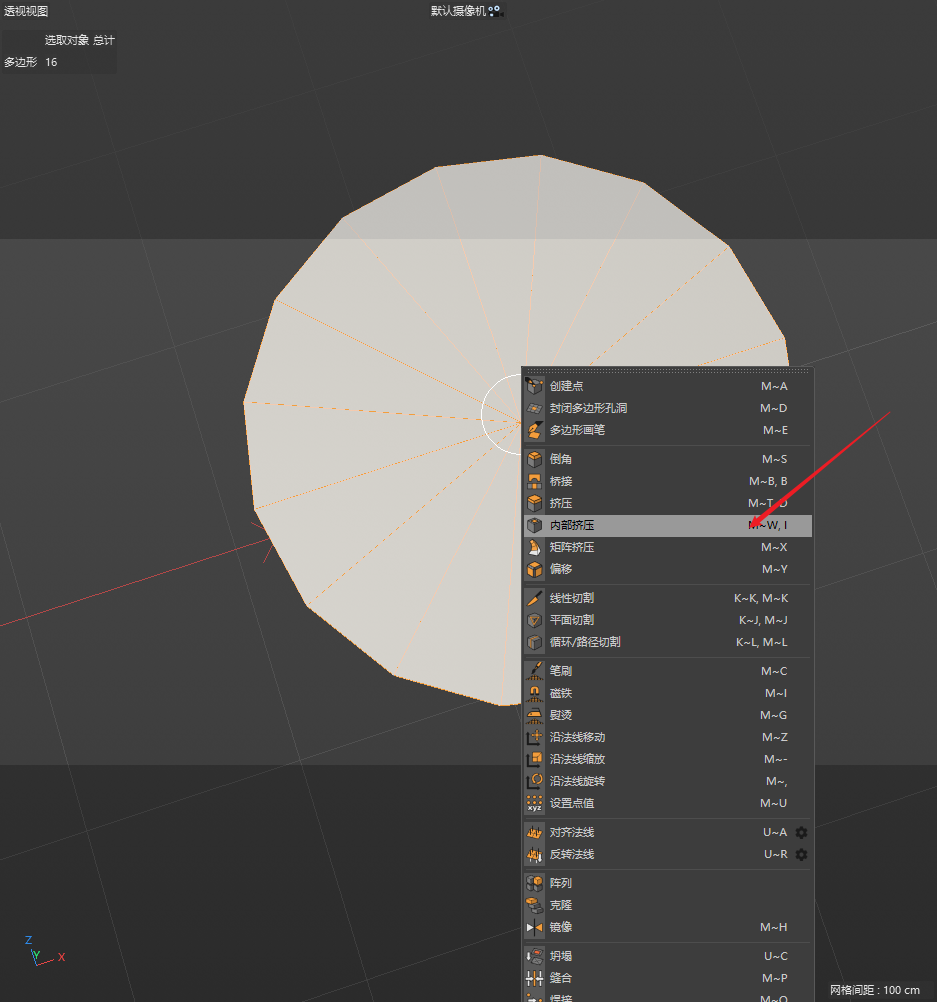Click the 透视视图 viewport title

click(x=26, y=11)
